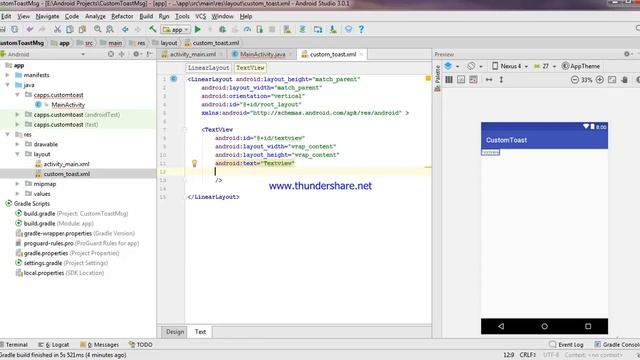Open the Build menu
Viewport: 640px width, 360px height.
click(146, 16)
